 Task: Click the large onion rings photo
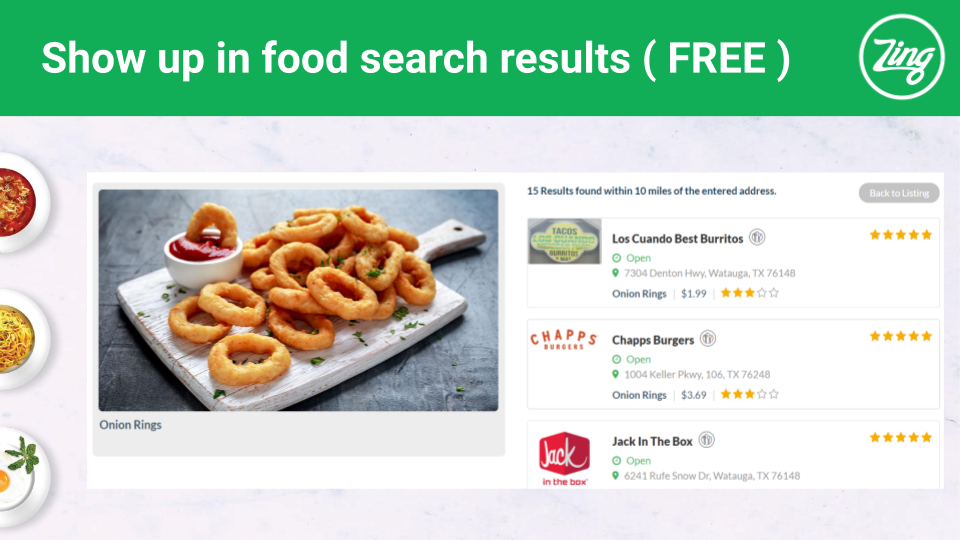298,300
